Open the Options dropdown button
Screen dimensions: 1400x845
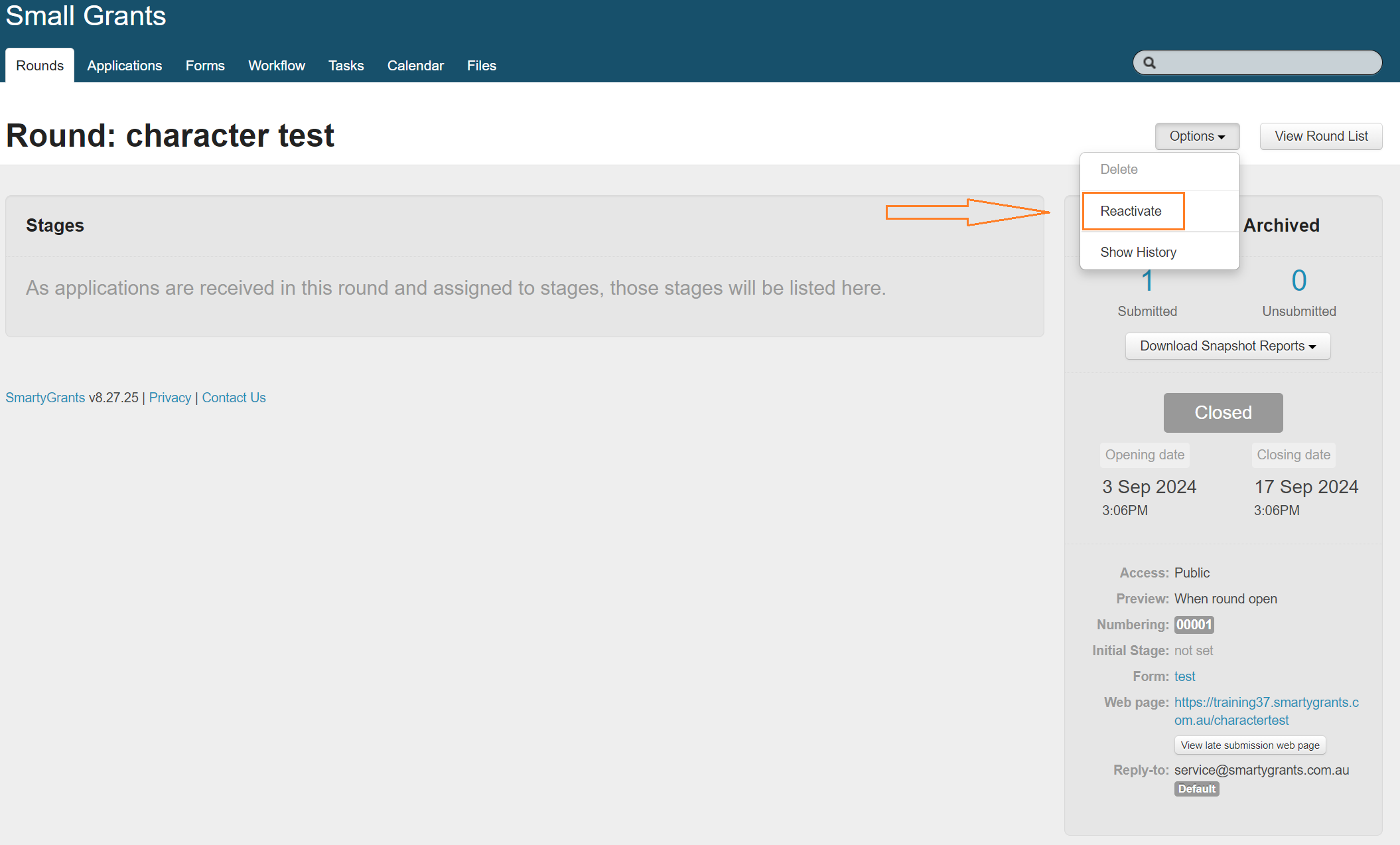[1197, 136]
